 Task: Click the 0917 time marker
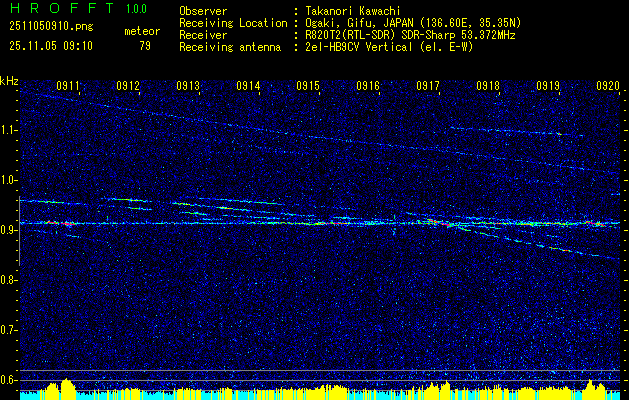click(428, 85)
